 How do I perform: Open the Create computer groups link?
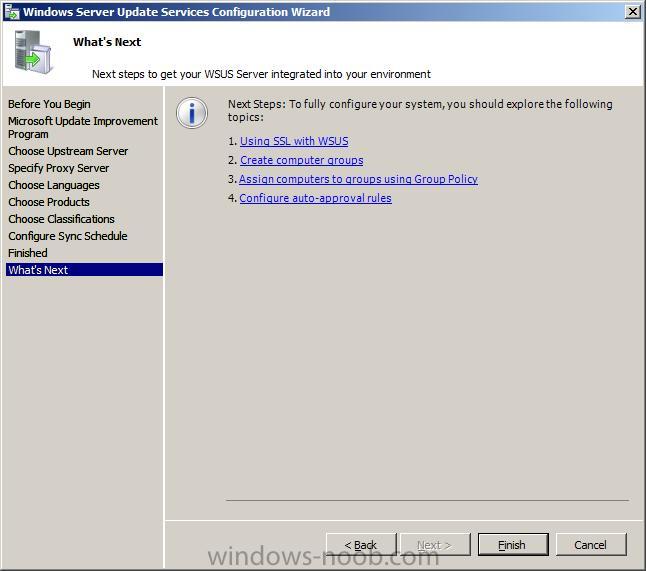302,160
